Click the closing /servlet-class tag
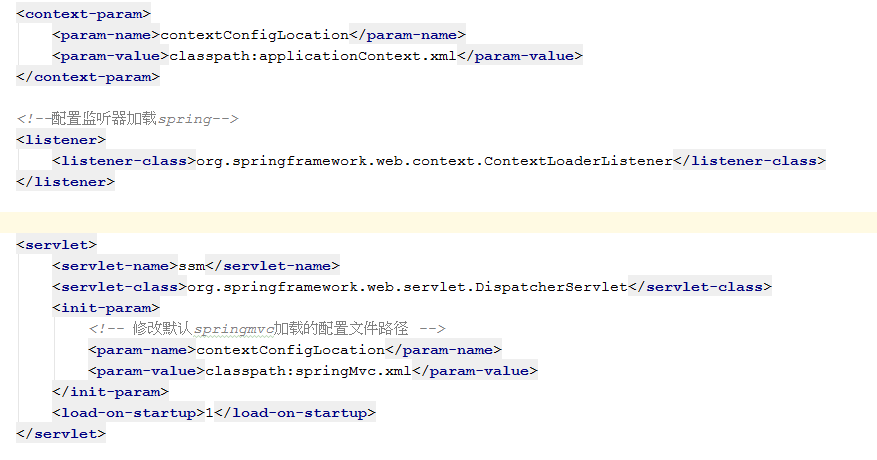Image resolution: width=877 pixels, height=460 pixels. pos(700,287)
